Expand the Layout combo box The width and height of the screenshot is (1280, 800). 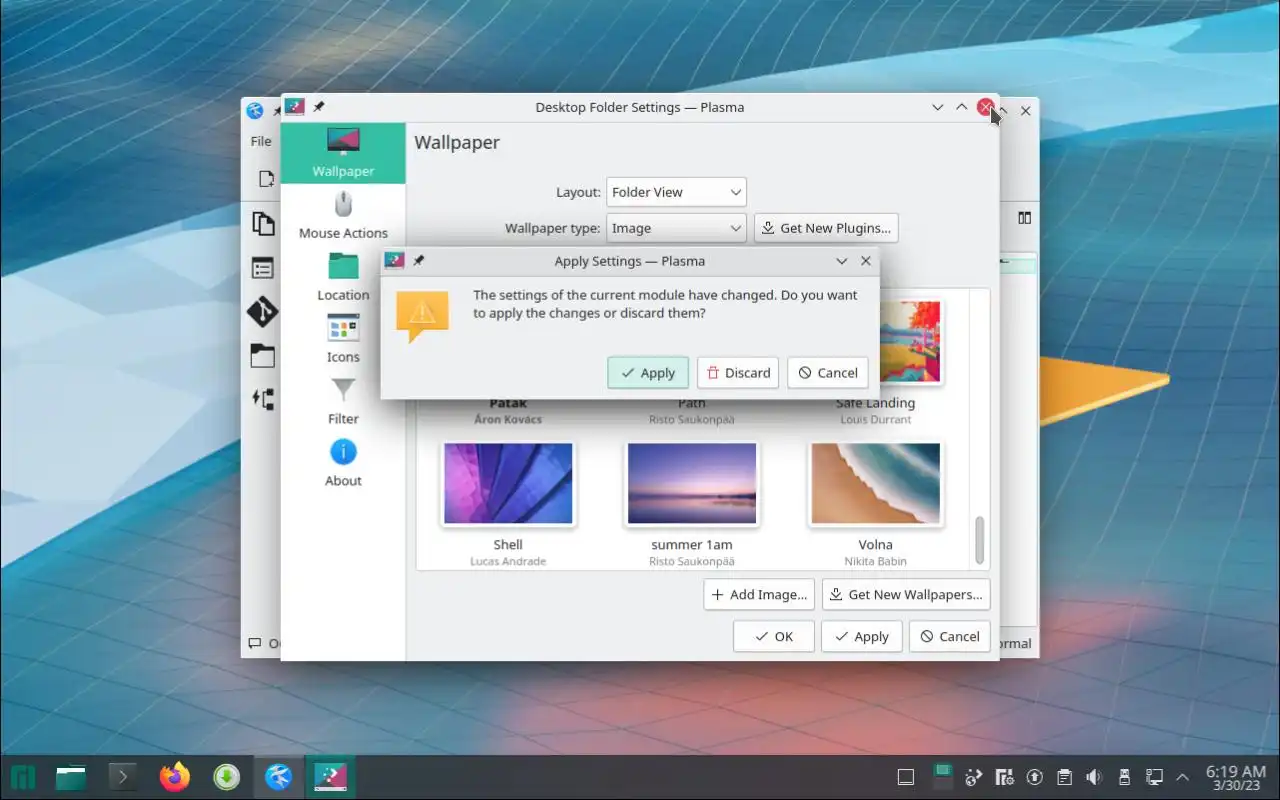676,192
